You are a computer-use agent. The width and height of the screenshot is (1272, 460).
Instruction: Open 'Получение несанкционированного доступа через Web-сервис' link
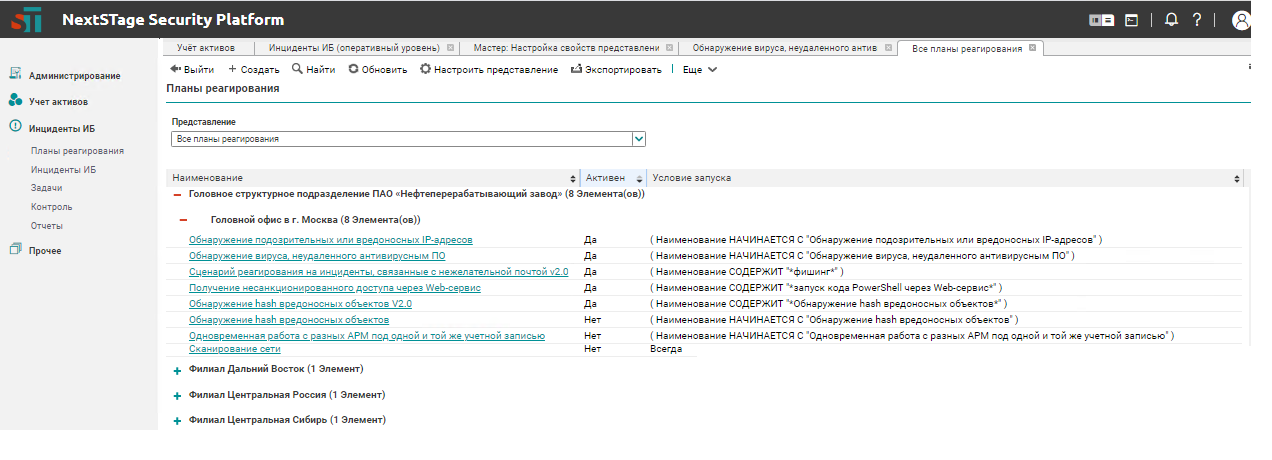(x=335, y=287)
